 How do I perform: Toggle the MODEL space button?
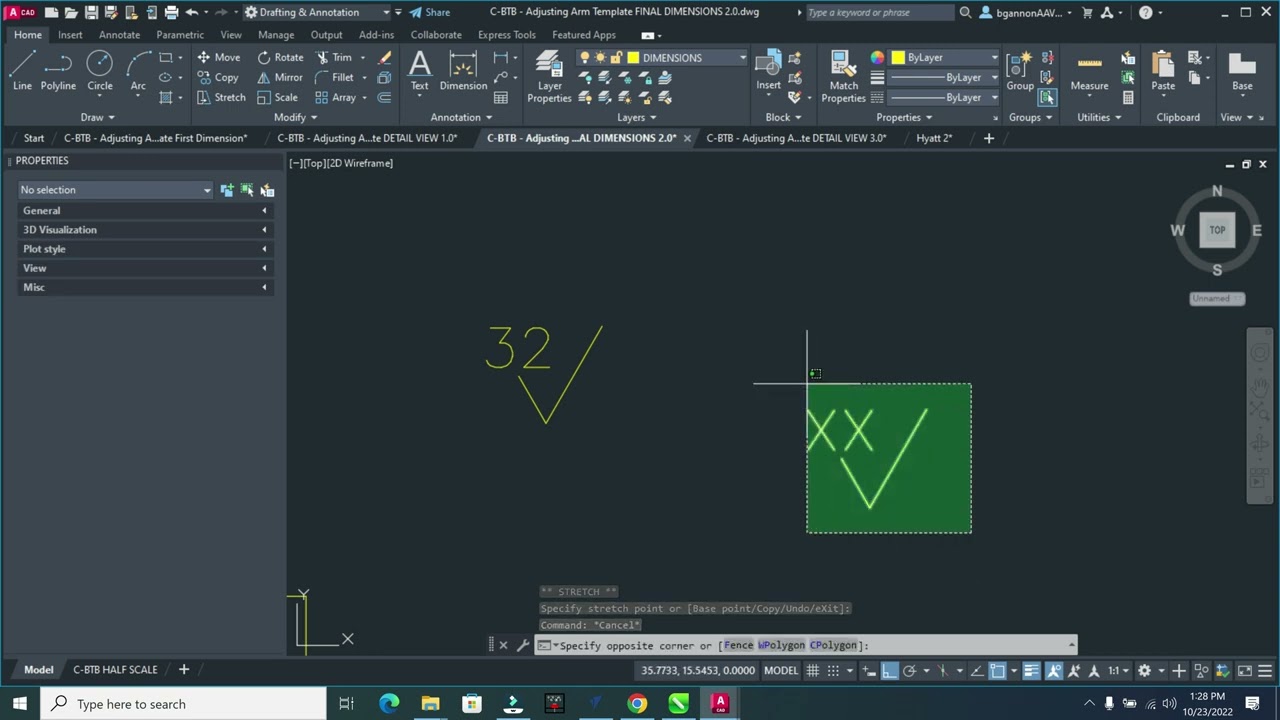click(781, 671)
